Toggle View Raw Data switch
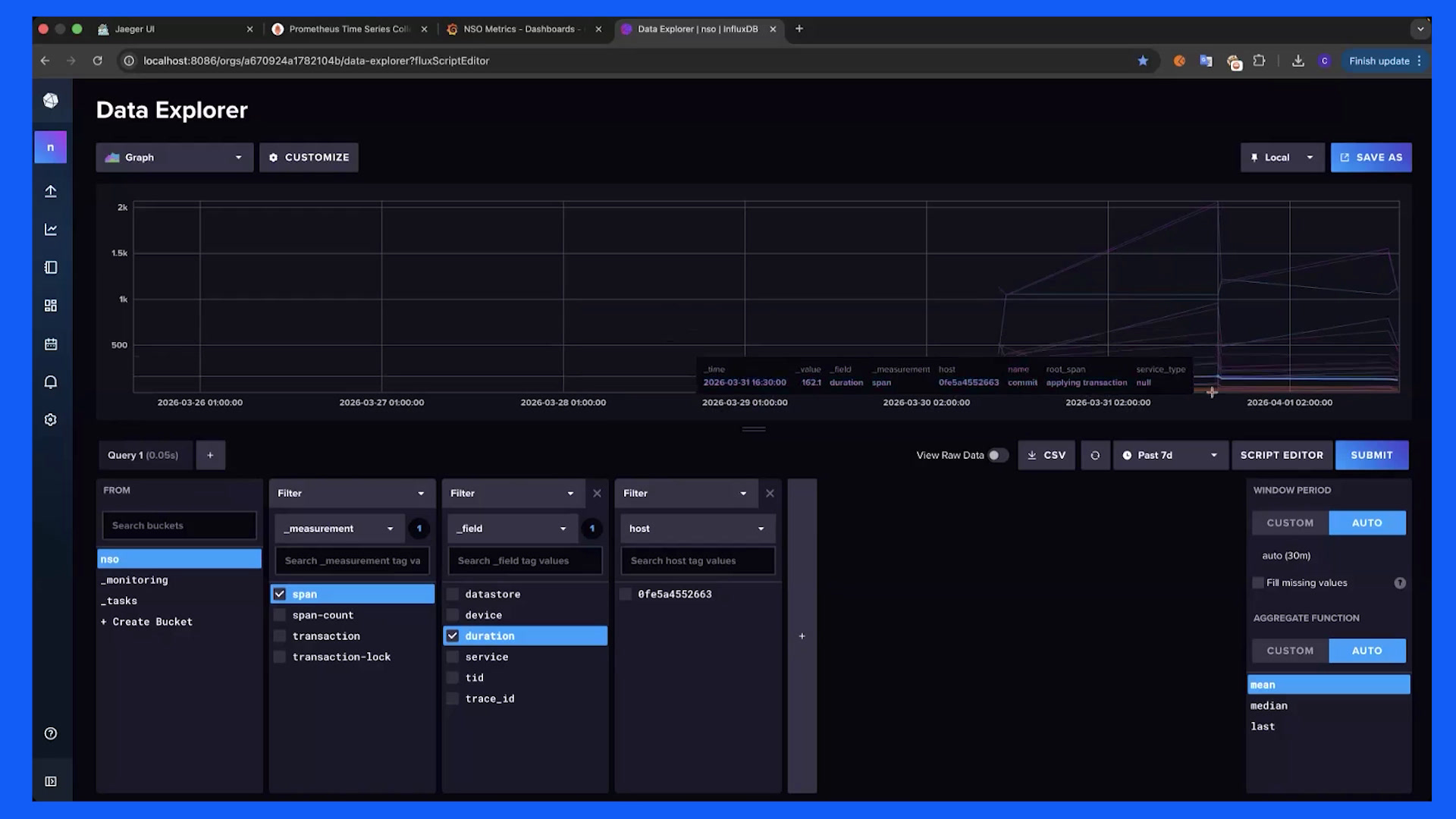The image size is (1456, 819). [998, 455]
